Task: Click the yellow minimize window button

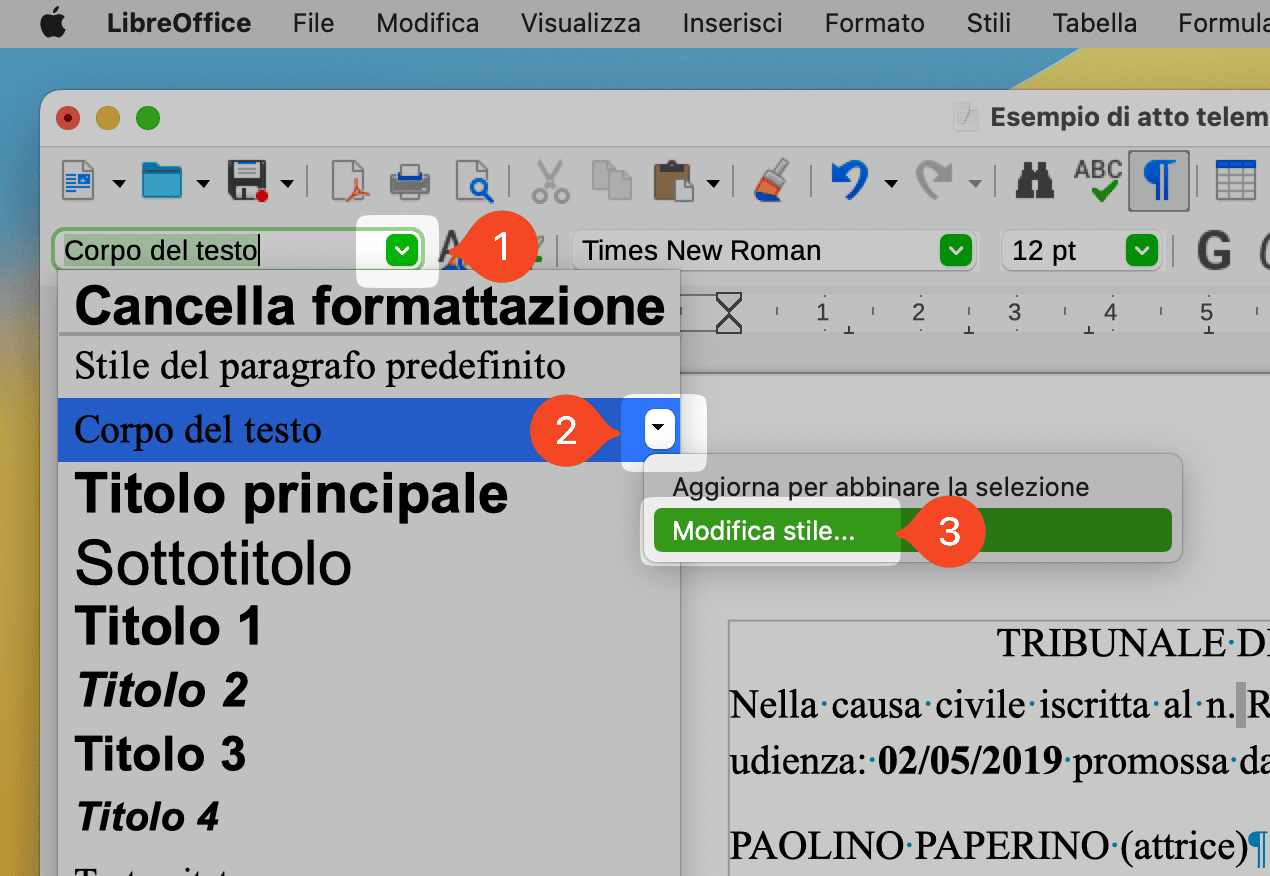Action: pos(108,118)
